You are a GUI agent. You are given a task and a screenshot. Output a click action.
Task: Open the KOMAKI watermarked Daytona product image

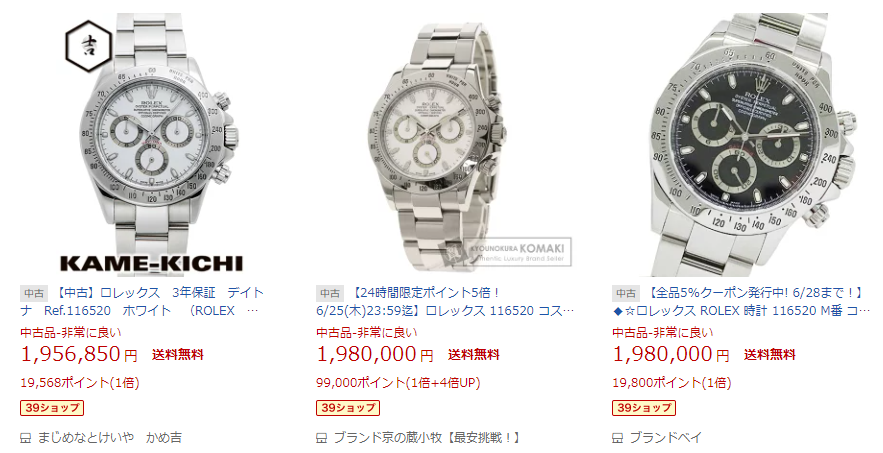[448, 145]
